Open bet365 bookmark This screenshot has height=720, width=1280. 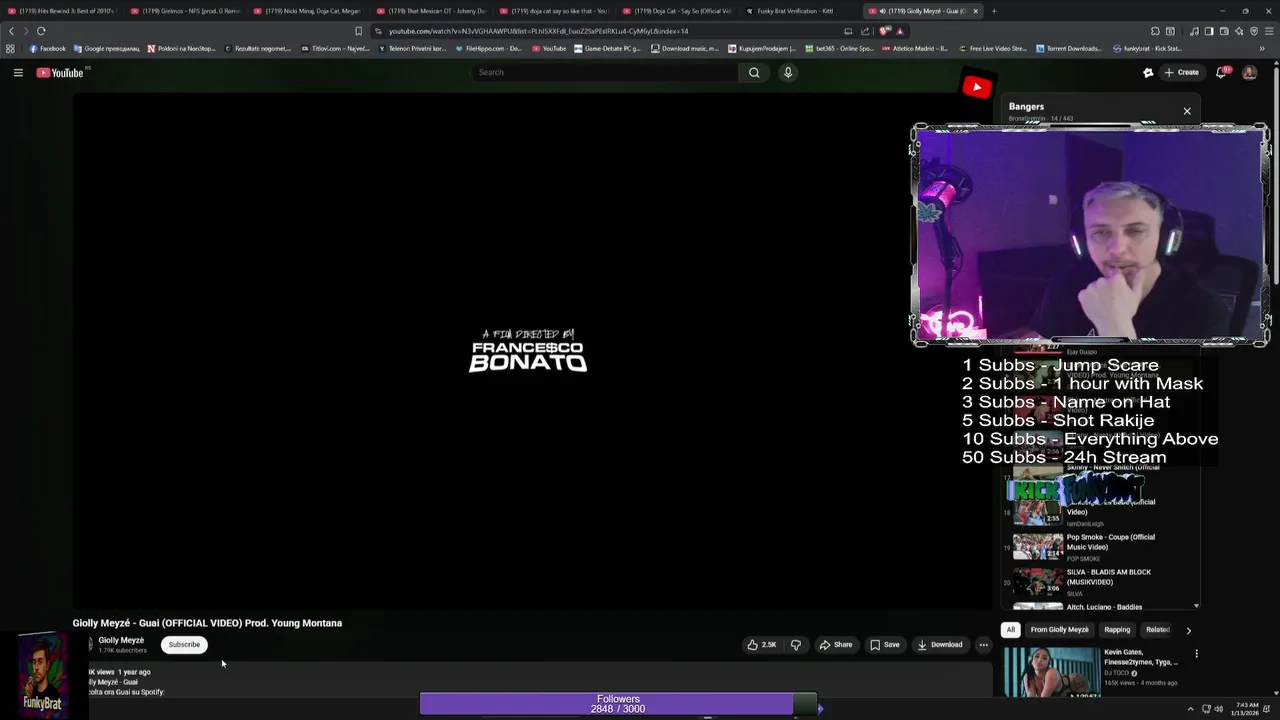click(839, 48)
